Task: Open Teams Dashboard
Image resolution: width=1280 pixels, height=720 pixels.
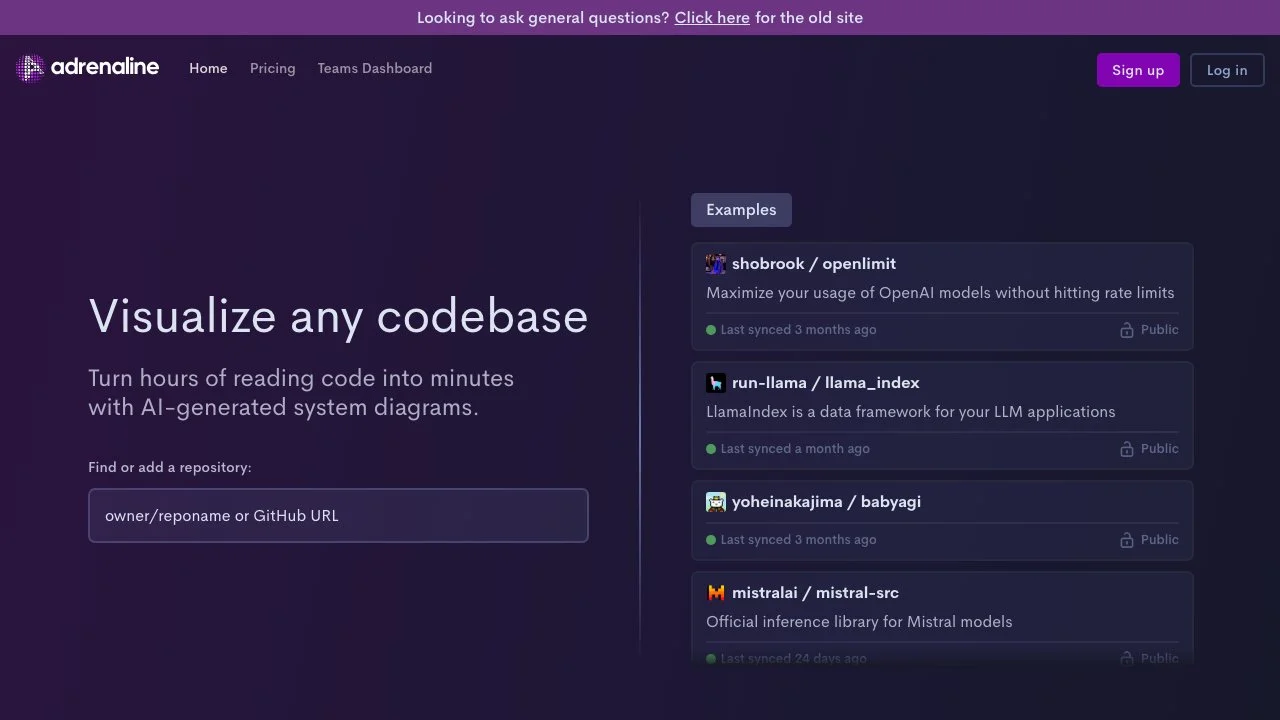Action: (375, 68)
